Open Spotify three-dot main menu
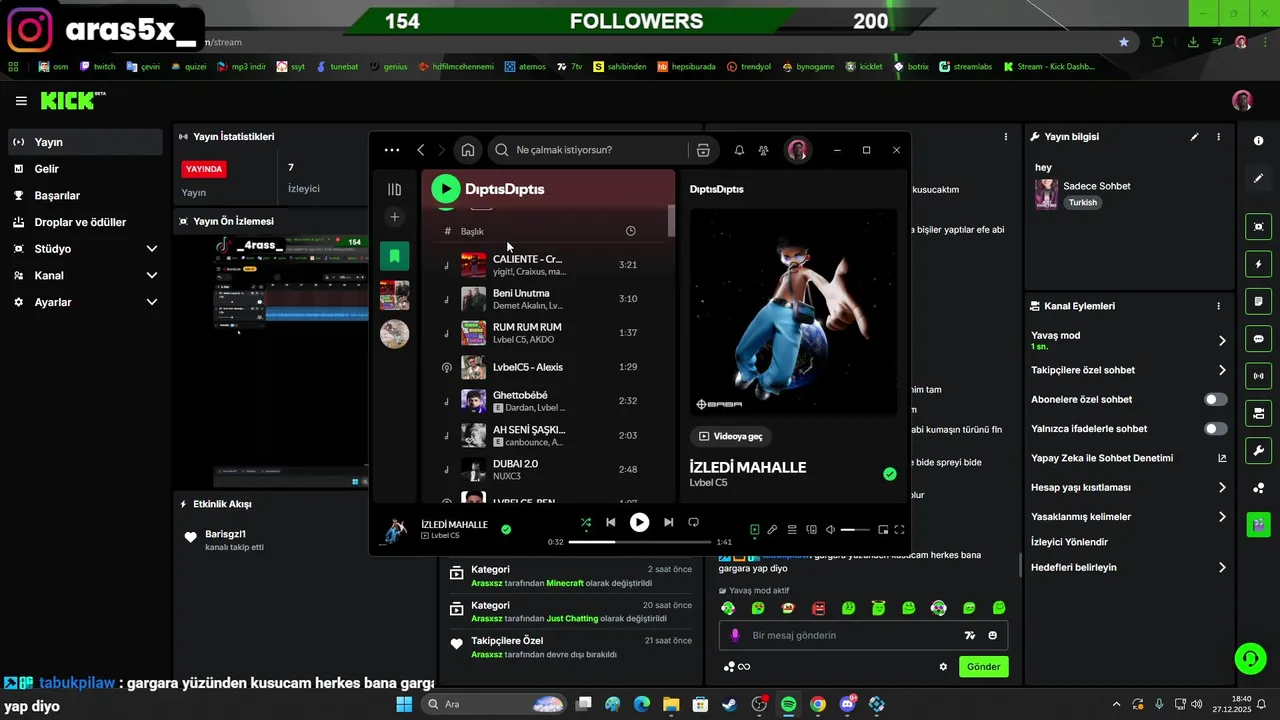Screen dimensions: 1280x720 pos(392,150)
